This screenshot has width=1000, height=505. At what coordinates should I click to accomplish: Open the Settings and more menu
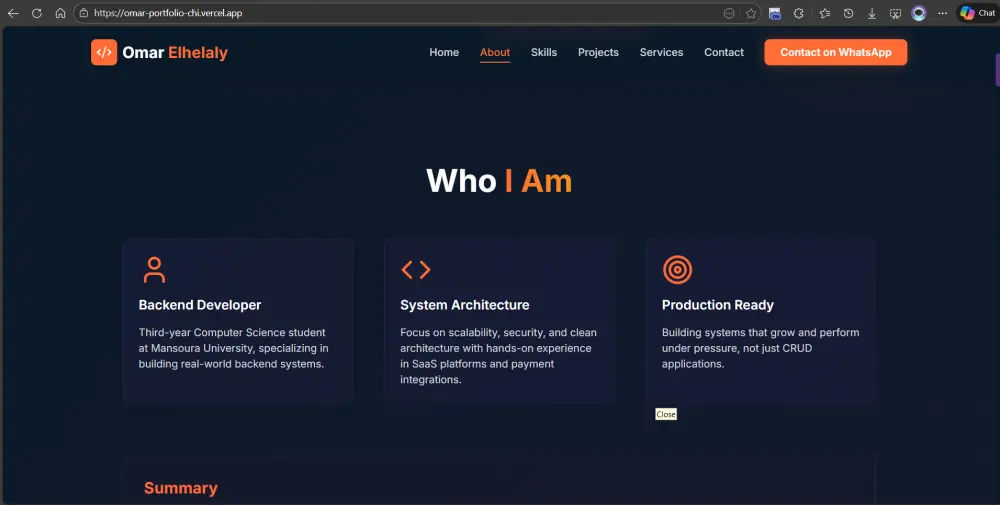pyautogui.click(x=943, y=13)
